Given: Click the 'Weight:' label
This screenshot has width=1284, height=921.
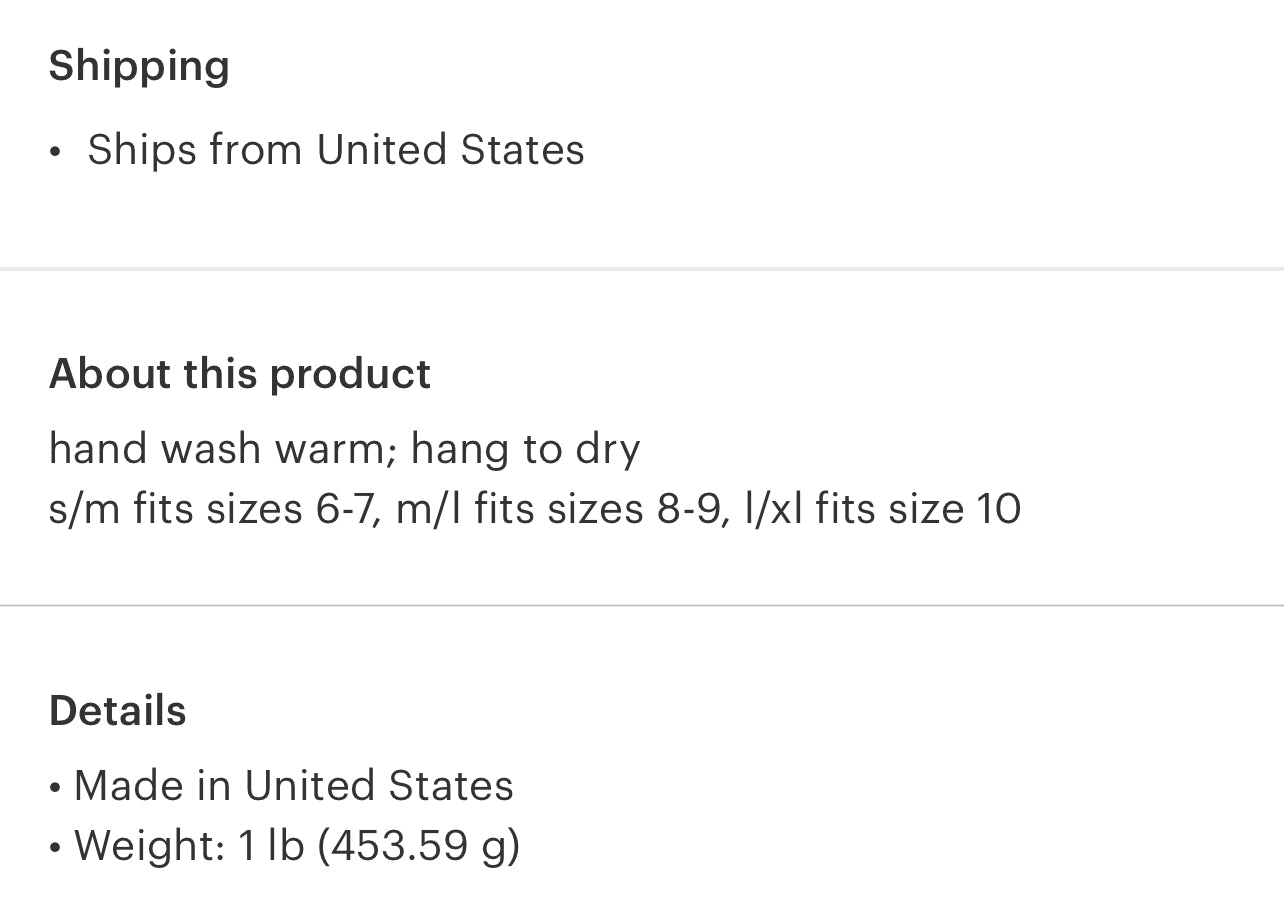Looking at the screenshot, I should [x=150, y=845].
